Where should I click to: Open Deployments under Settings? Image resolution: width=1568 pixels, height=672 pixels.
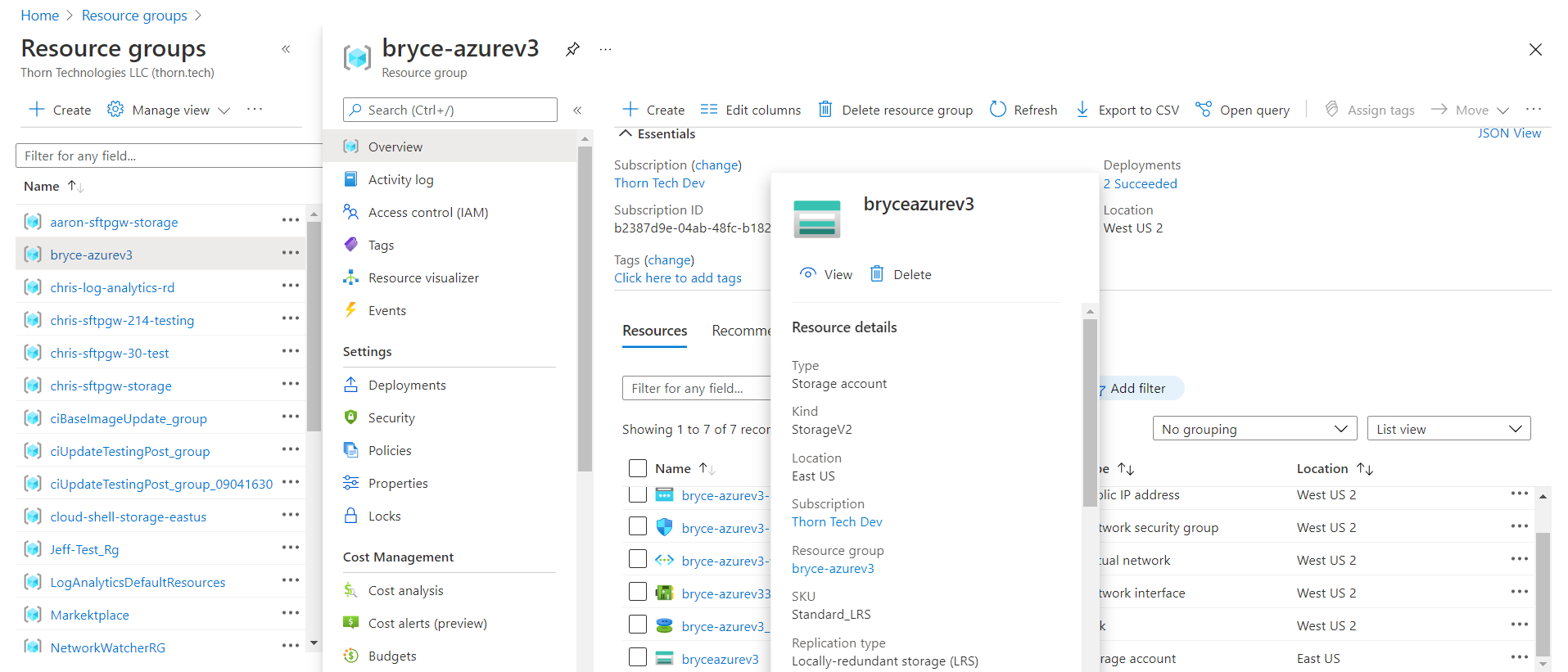pyautogui.click(x=407, y=385)
